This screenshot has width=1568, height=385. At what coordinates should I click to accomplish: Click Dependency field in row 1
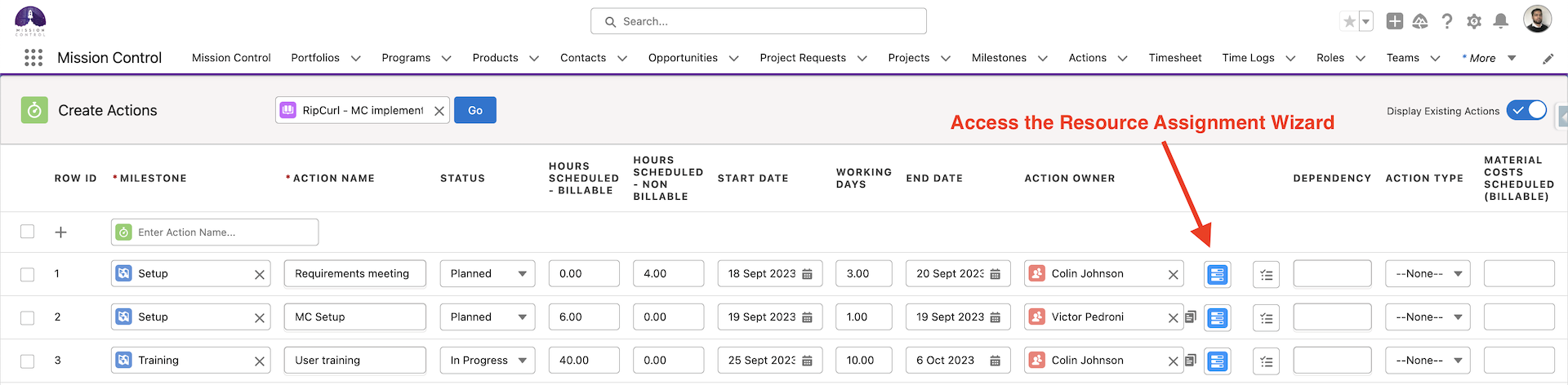click(1332, 273)
